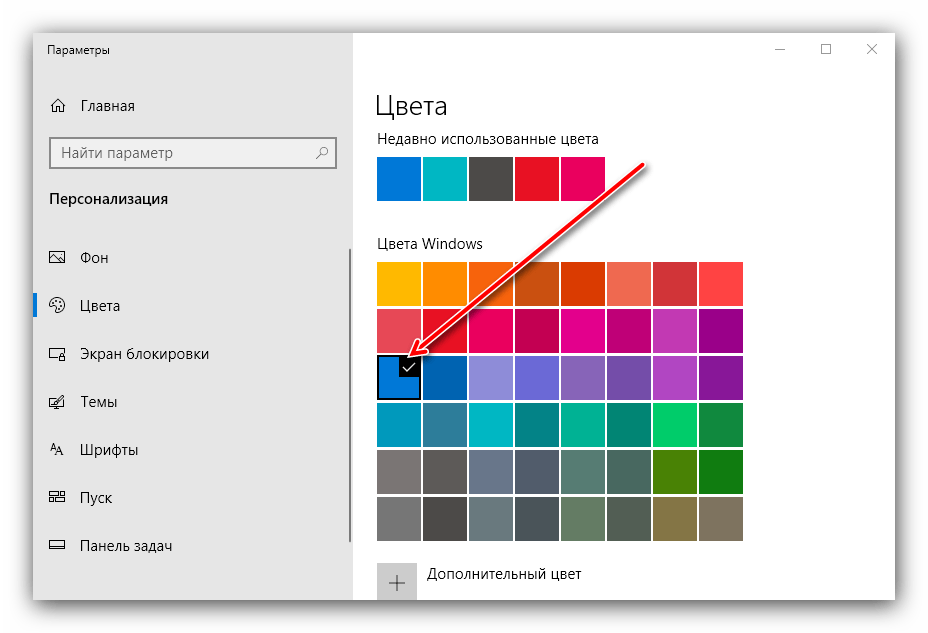Pick the bright green swatch in Windows colors

[674, 424]
